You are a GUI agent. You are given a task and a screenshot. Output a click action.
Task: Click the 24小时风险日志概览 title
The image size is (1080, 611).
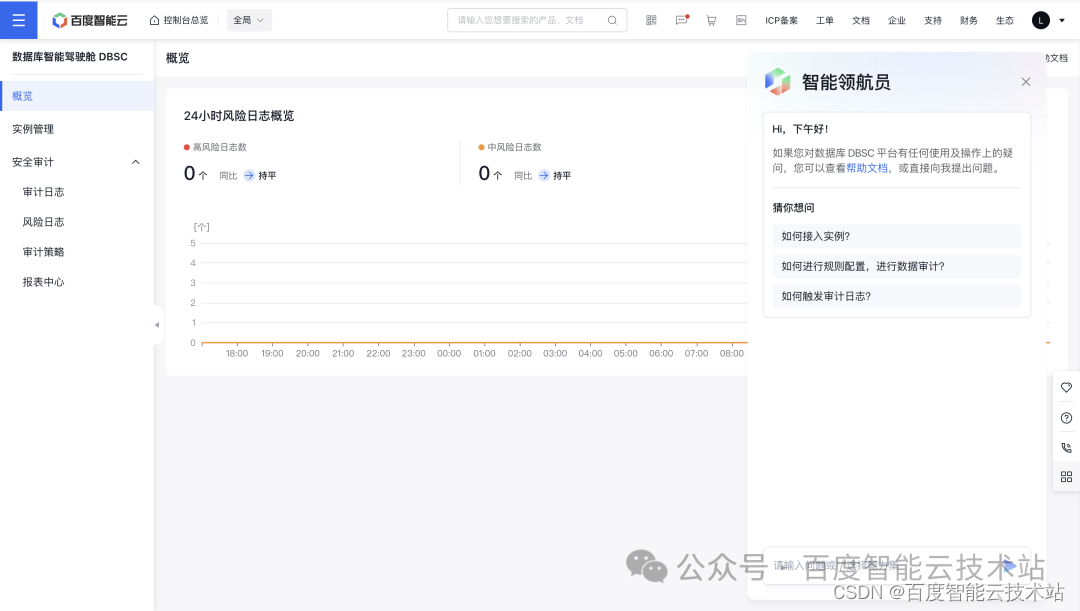click(x=239, y=116)
